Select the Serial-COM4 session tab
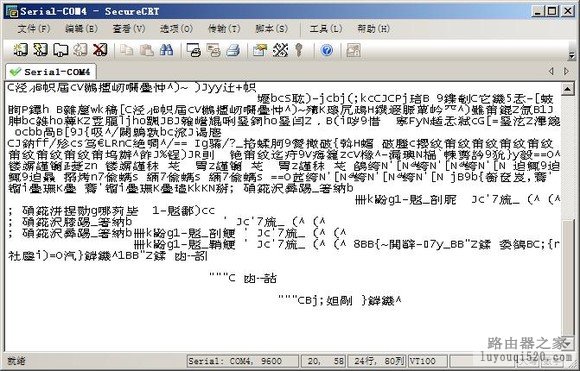 51,71
